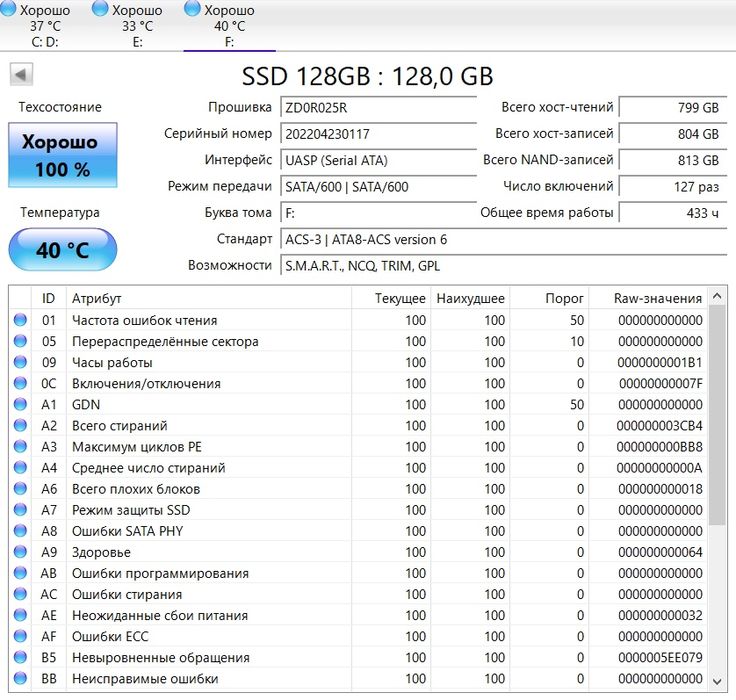Click status icon for attribute AC
Screen dimensions: 736x700
(20, 594)
